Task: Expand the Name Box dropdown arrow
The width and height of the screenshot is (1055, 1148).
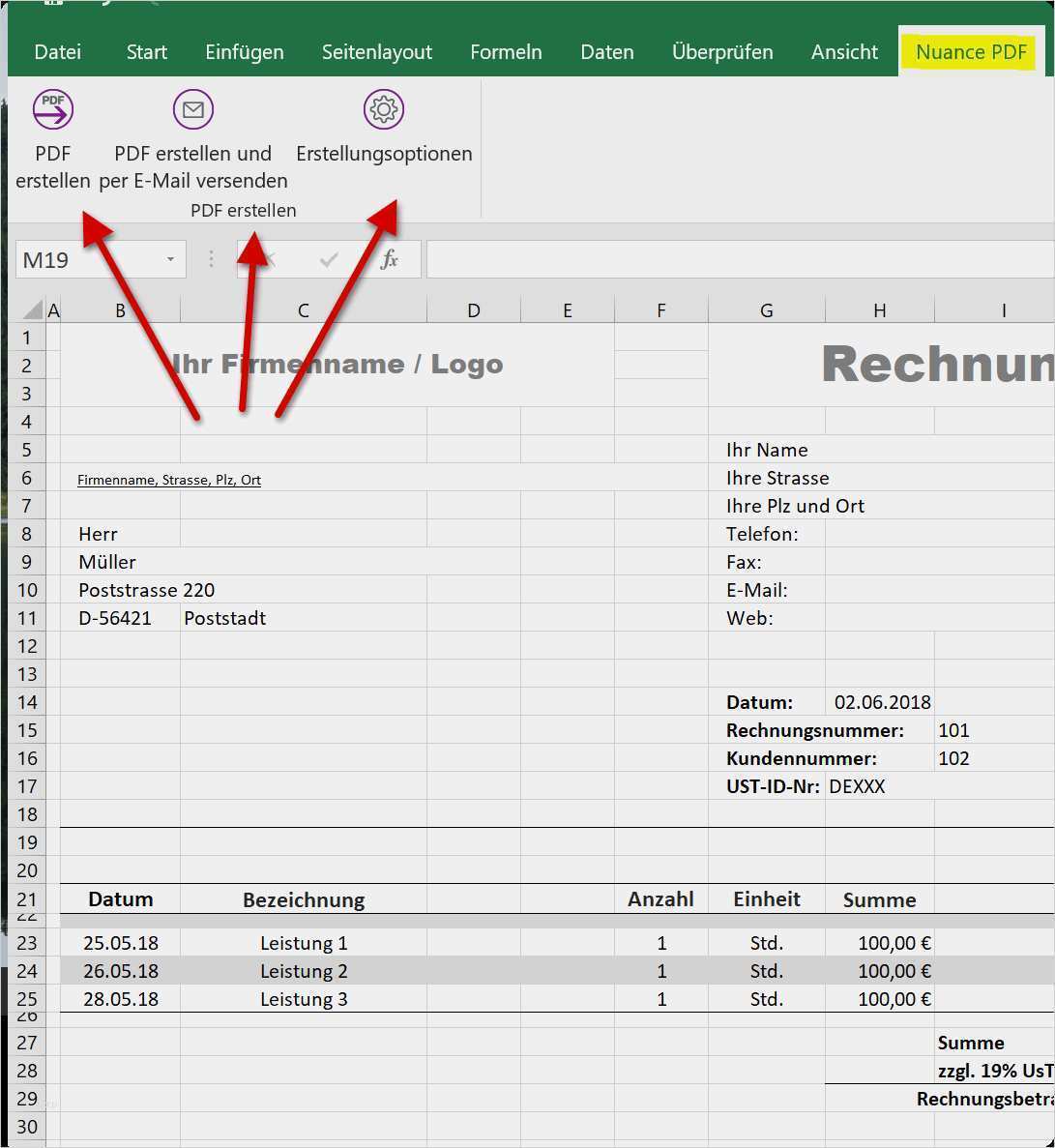Action: [x=170, y=259]
